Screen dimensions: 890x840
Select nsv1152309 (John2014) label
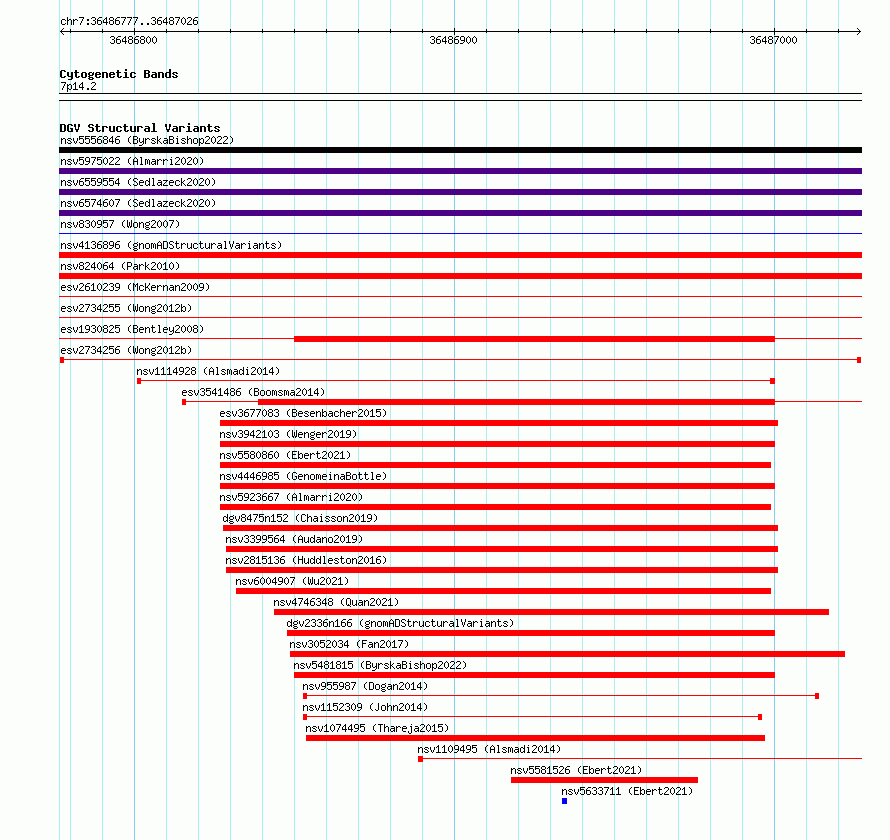point(365,707)
